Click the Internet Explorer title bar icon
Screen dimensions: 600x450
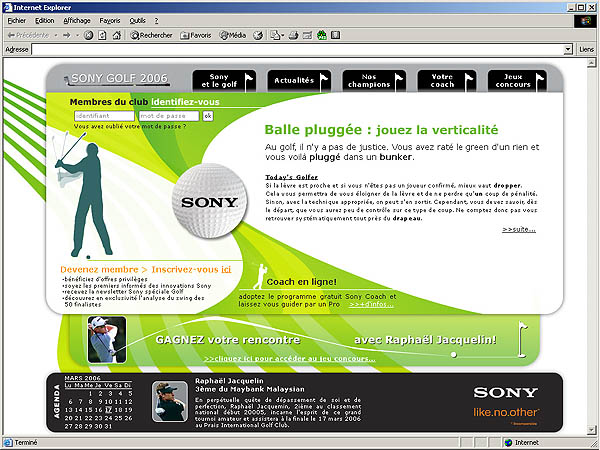7,7
